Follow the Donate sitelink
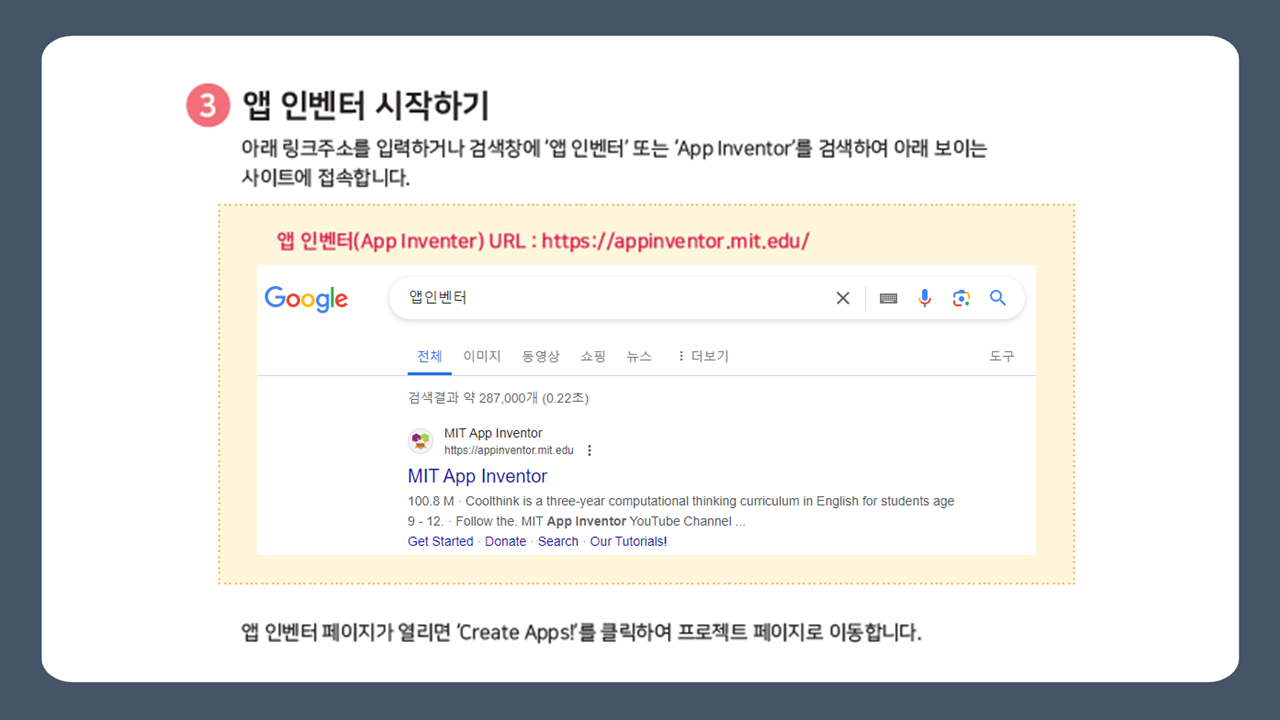 [505, 541]
